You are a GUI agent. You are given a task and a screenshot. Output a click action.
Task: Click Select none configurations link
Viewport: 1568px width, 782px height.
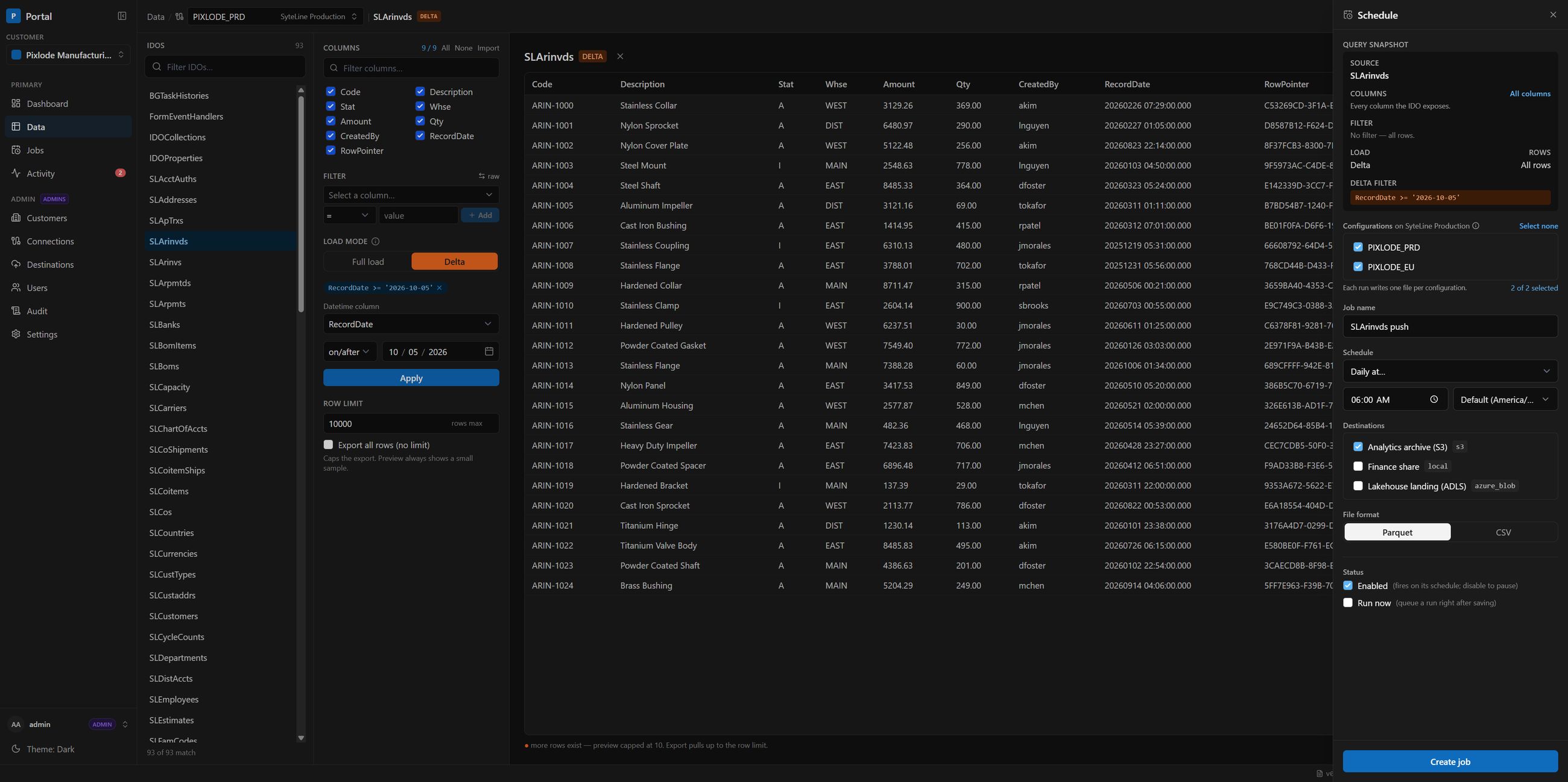pyautogui.click(x=1538, y=225)
